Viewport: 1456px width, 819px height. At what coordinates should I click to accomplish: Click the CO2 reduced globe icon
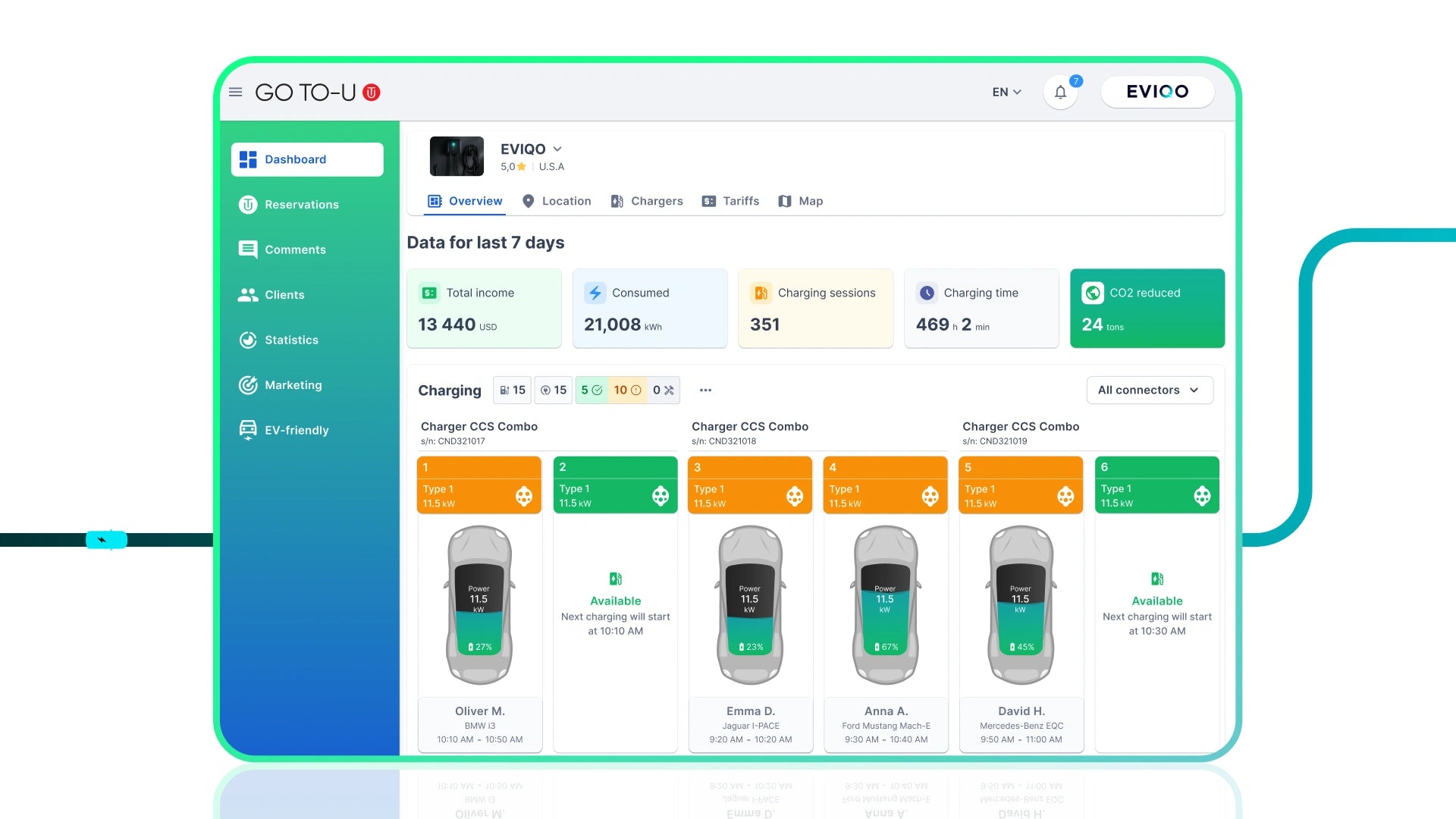tap(1093, 293)
